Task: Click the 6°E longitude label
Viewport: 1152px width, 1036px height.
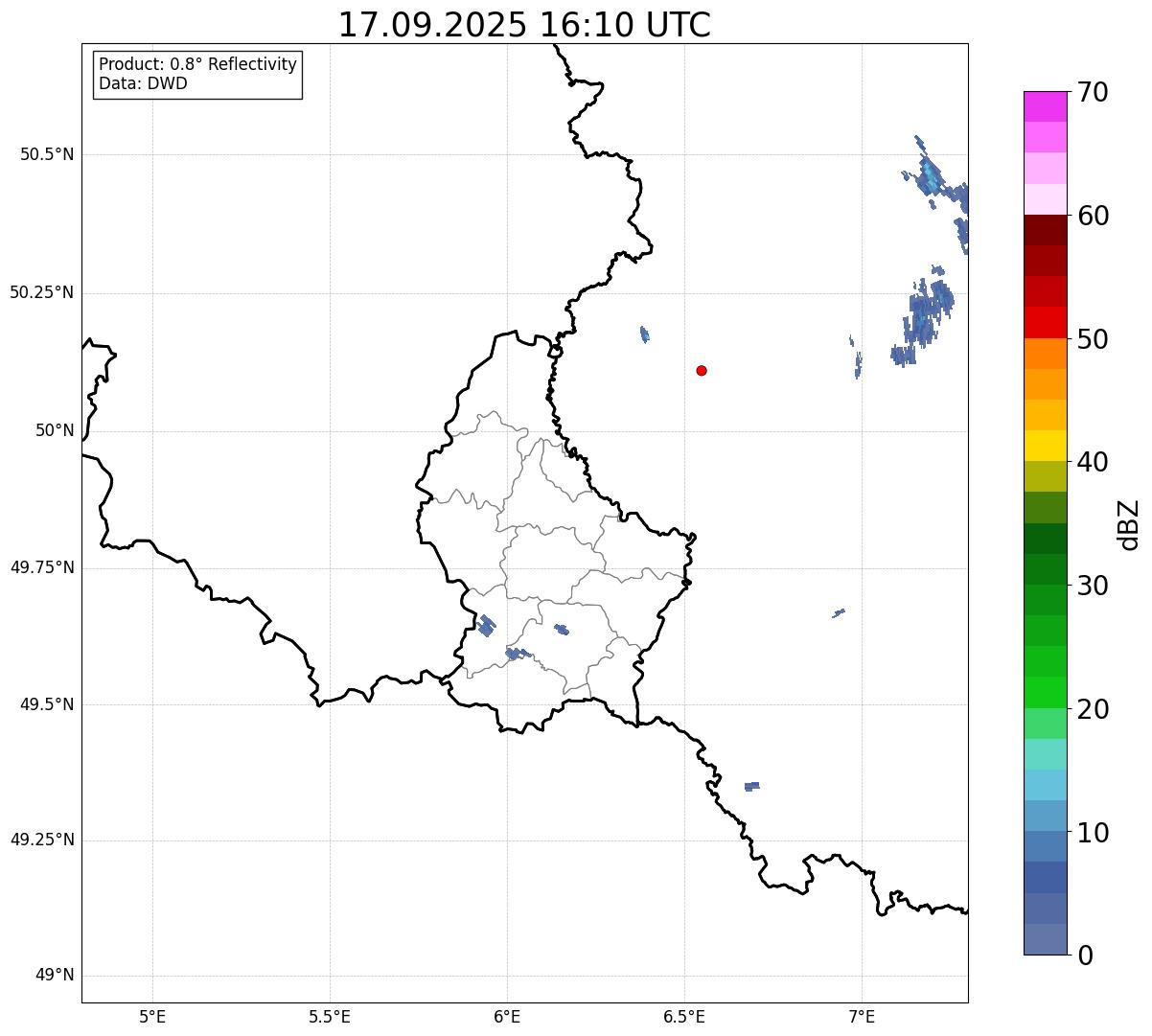Action: pyautogui.click(x=507, y=1016)
